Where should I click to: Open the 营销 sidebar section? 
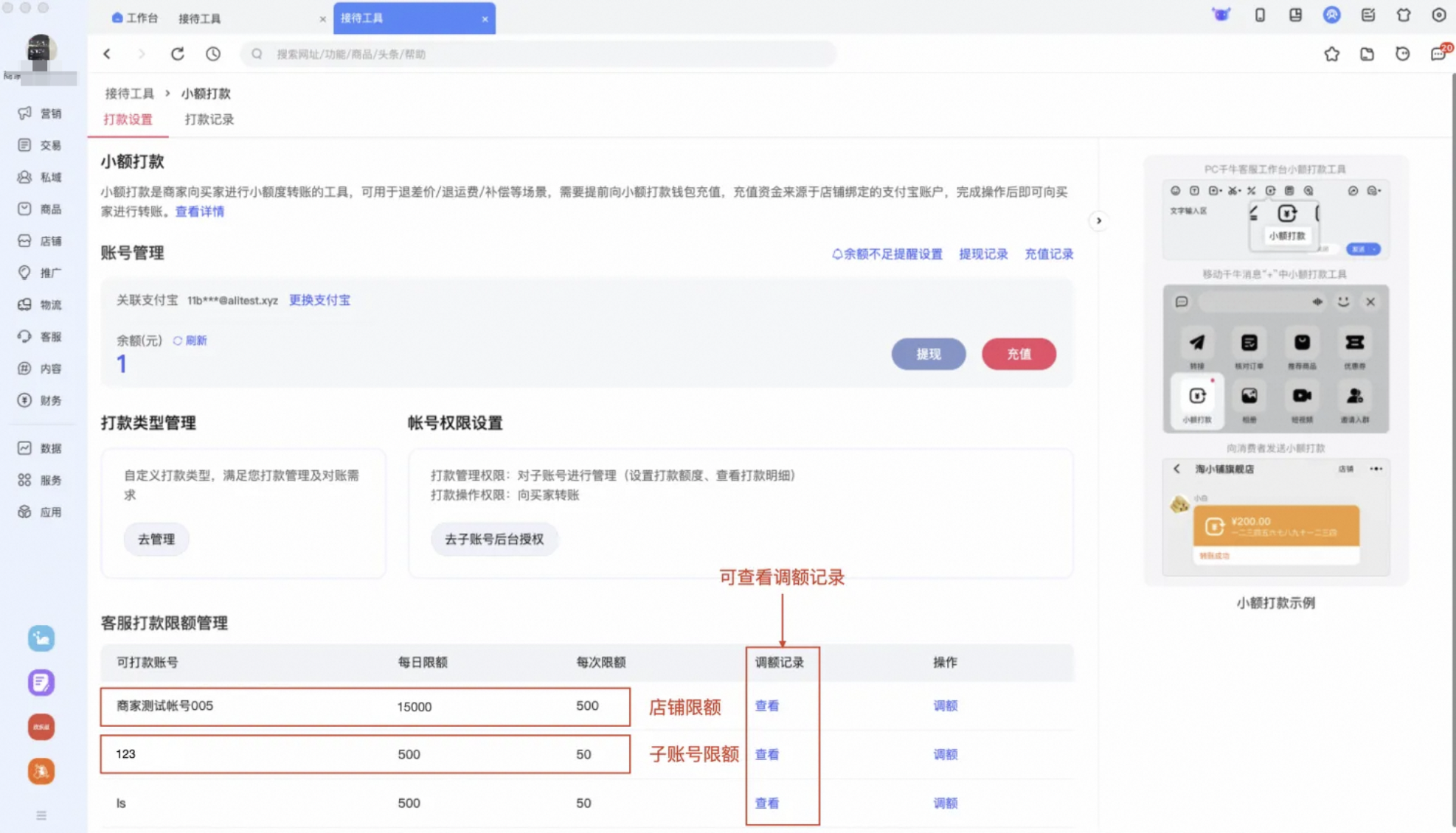coord(41,114)
